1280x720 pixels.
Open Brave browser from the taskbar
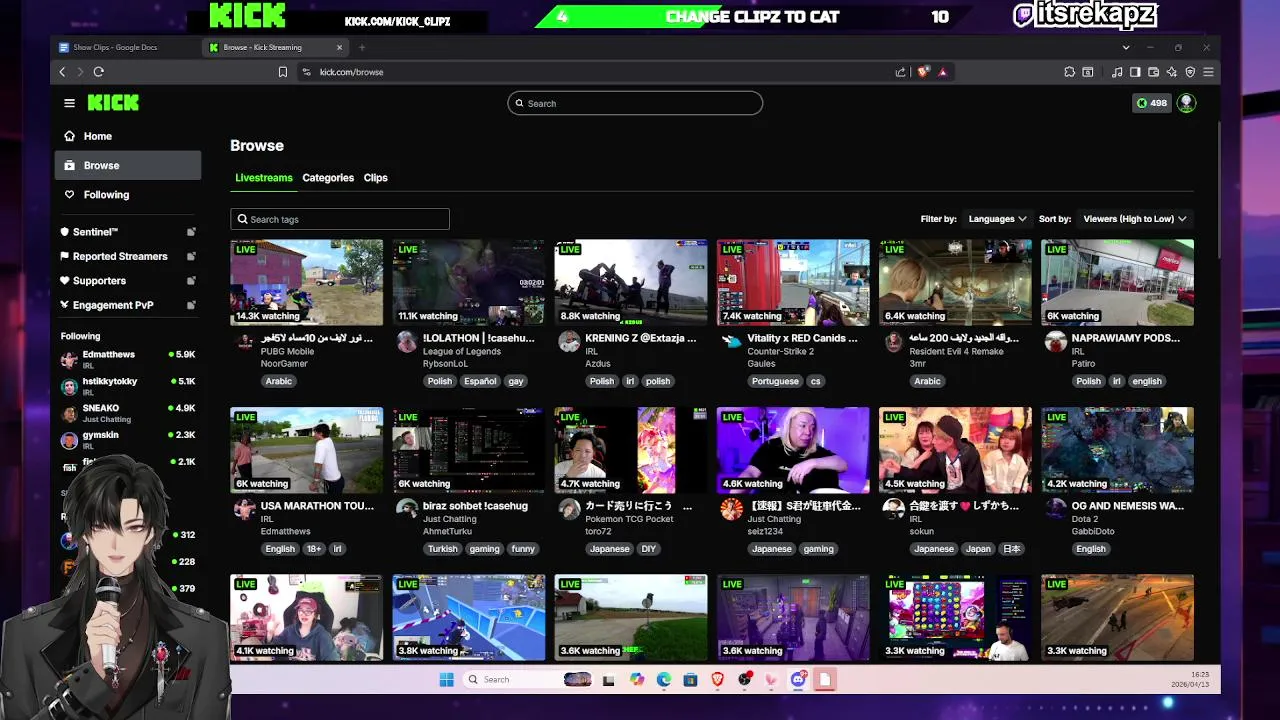point(717,680)
